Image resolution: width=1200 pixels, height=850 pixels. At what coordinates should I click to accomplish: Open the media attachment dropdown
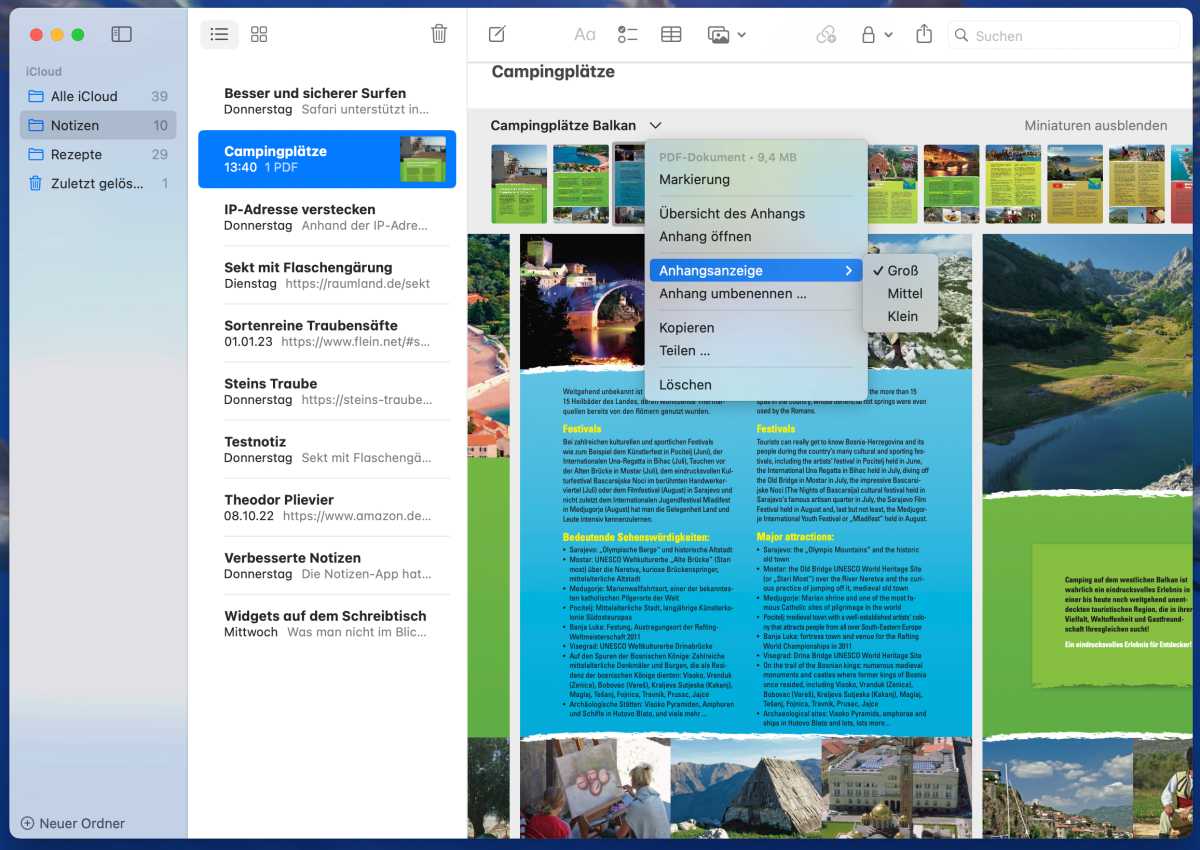[726, 35]
